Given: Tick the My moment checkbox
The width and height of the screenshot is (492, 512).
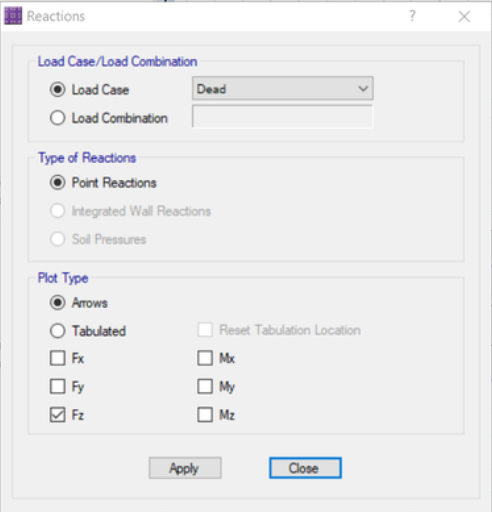Looking at the screenshot, I should point(205,387).
